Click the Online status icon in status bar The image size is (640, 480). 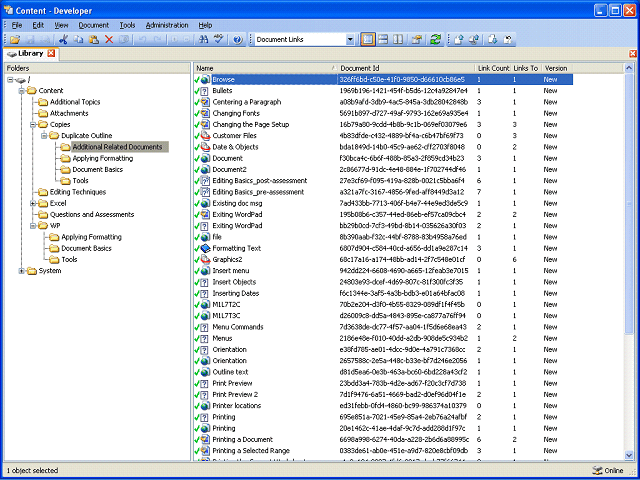[597, 470]
